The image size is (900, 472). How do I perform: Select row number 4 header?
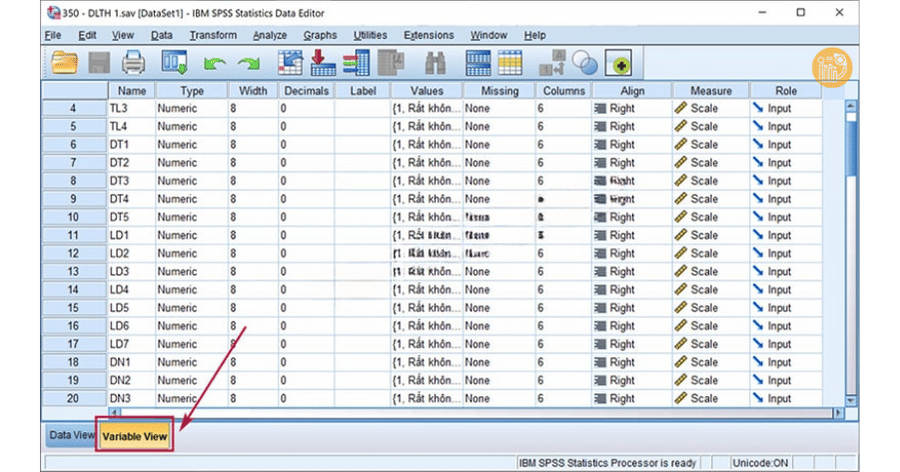[x=74, y=108]
